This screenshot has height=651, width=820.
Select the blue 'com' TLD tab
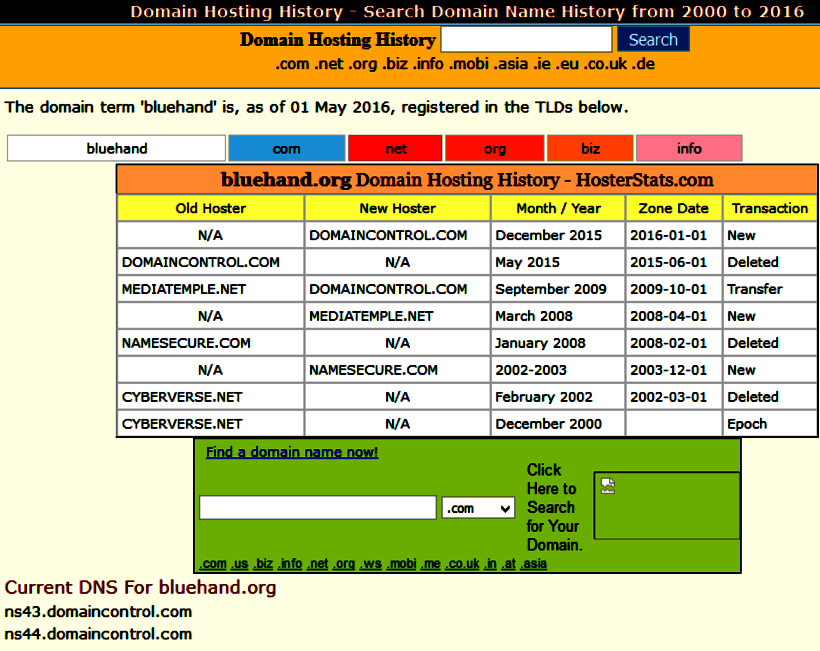click(x=286, y=149)
